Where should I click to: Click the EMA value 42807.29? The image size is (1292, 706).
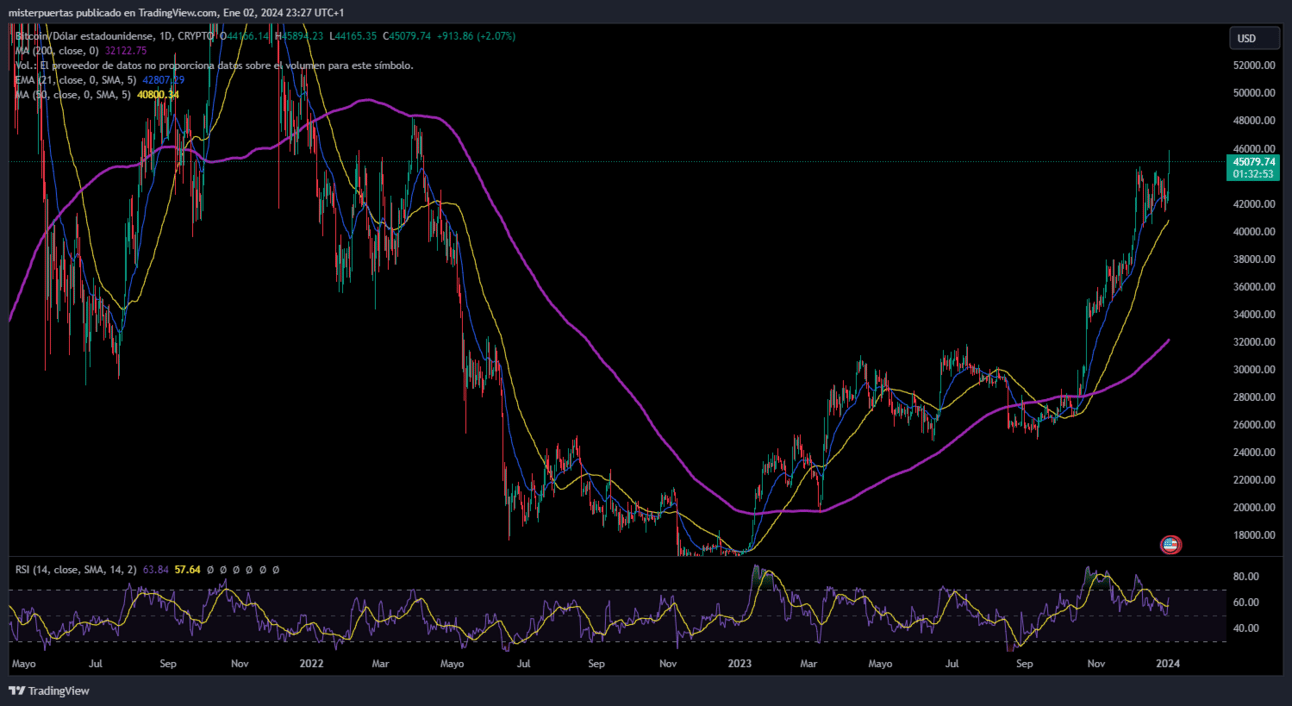click(x=163, y=80)
